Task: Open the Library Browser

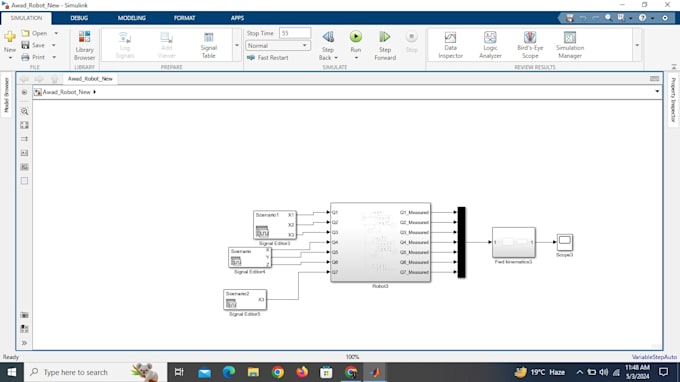Action: [x=85, y=45]
